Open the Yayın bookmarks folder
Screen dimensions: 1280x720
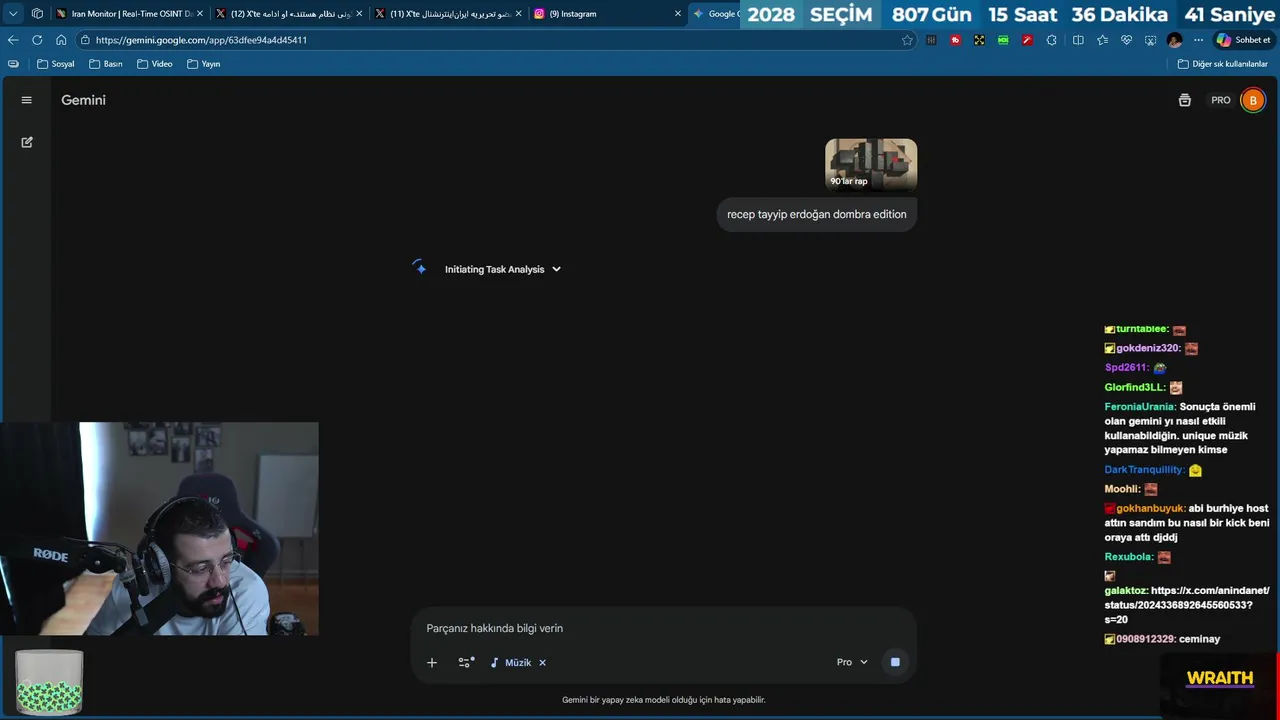coord(203,64)
